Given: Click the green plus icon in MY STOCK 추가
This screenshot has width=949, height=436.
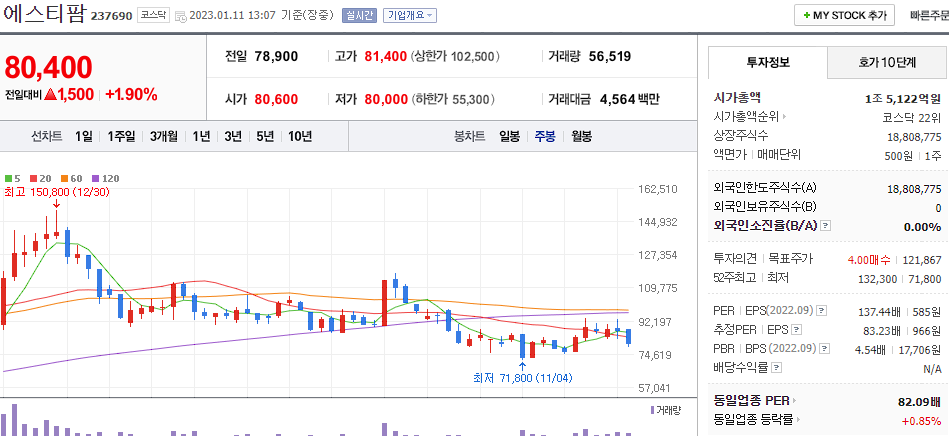Looking at the screenshot, I should (807, 16).
